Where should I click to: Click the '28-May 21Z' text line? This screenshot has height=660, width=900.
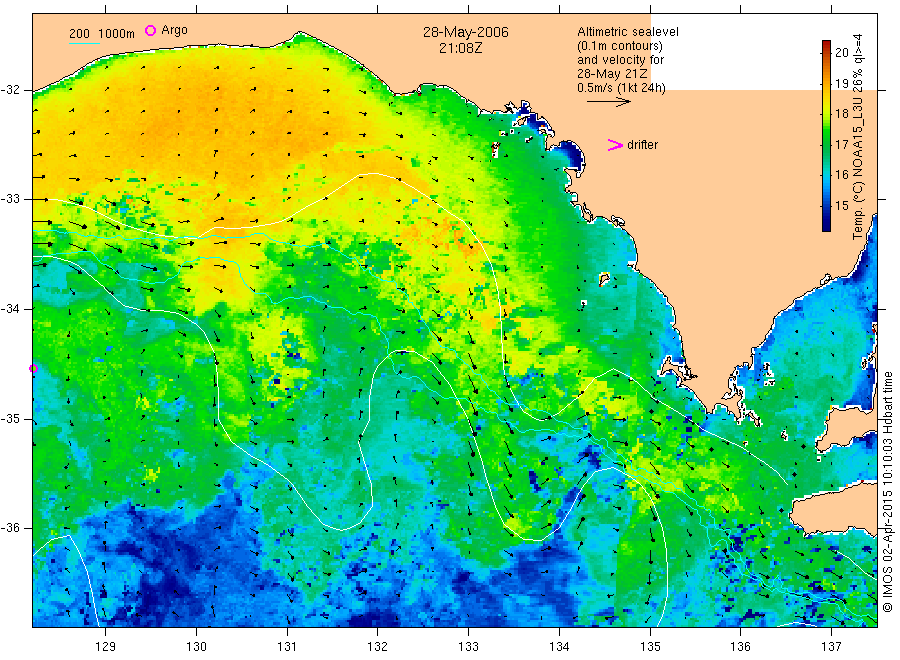pos(612,73)
